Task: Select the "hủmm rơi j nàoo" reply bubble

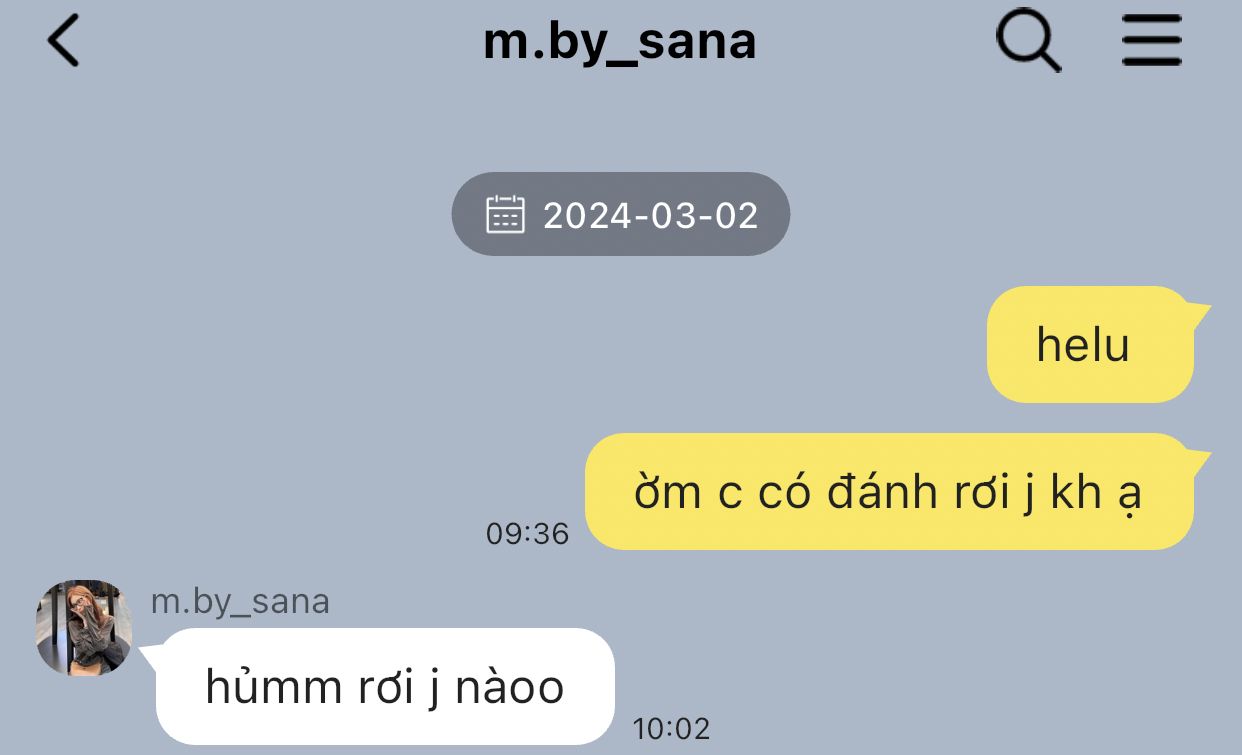Action: pos(385,686)
